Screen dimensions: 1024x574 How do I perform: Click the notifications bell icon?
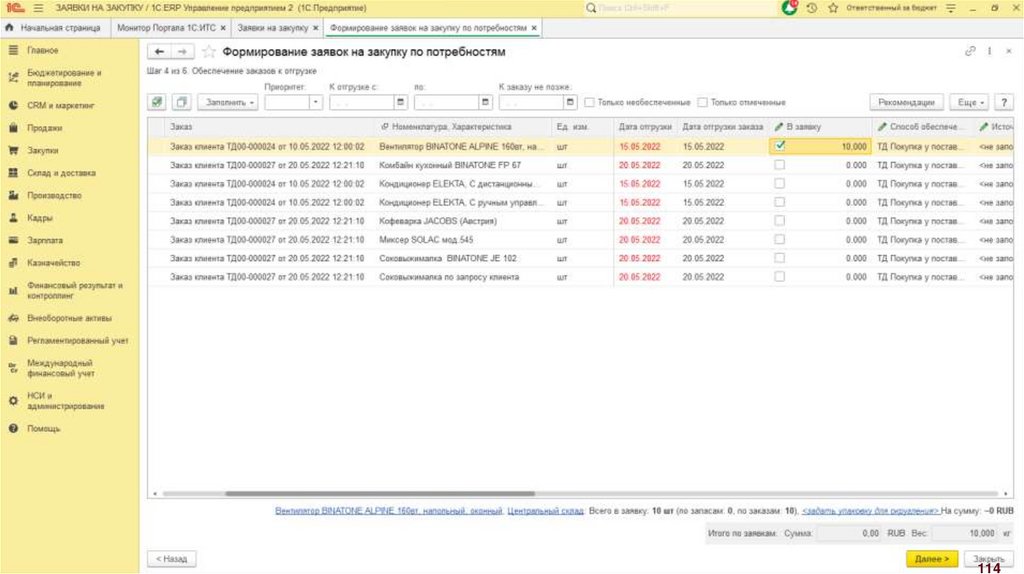(790, 8)
